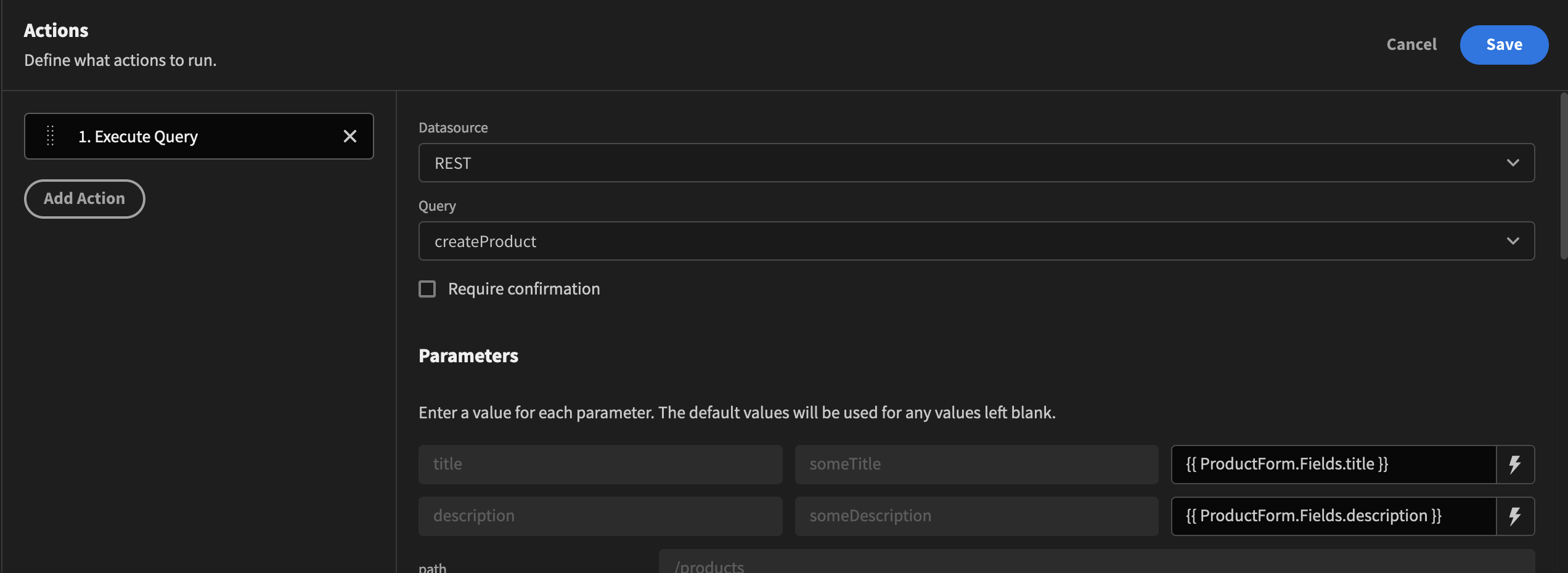Image resolution: width=1568 pixels, height=573 pixels.
Task: Open binding lightning icon for description parameter
Action: pos(1516,516)
